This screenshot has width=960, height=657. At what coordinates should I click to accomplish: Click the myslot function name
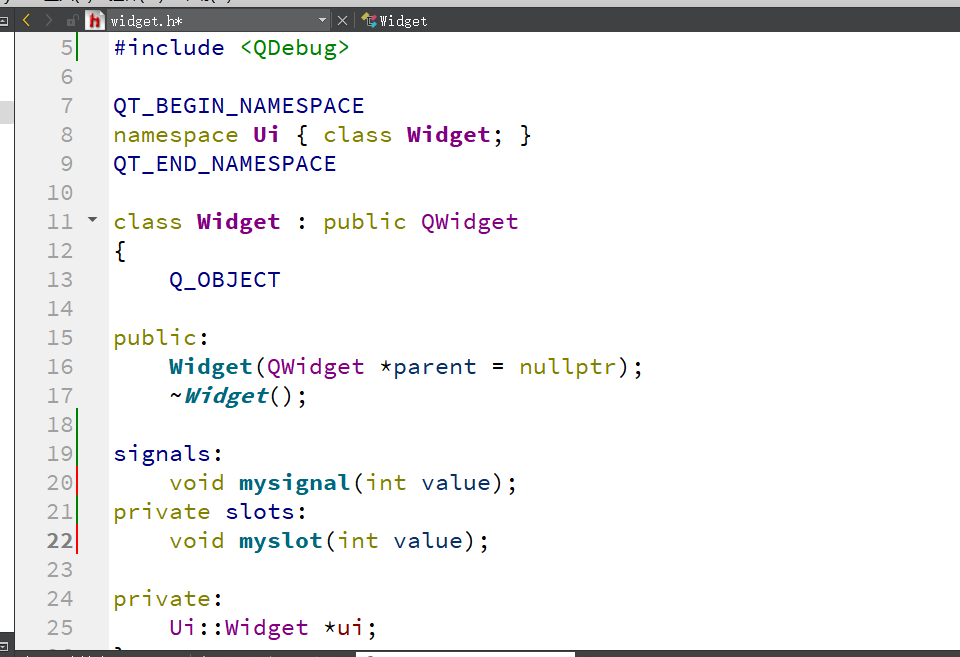[x=280, y=541]
